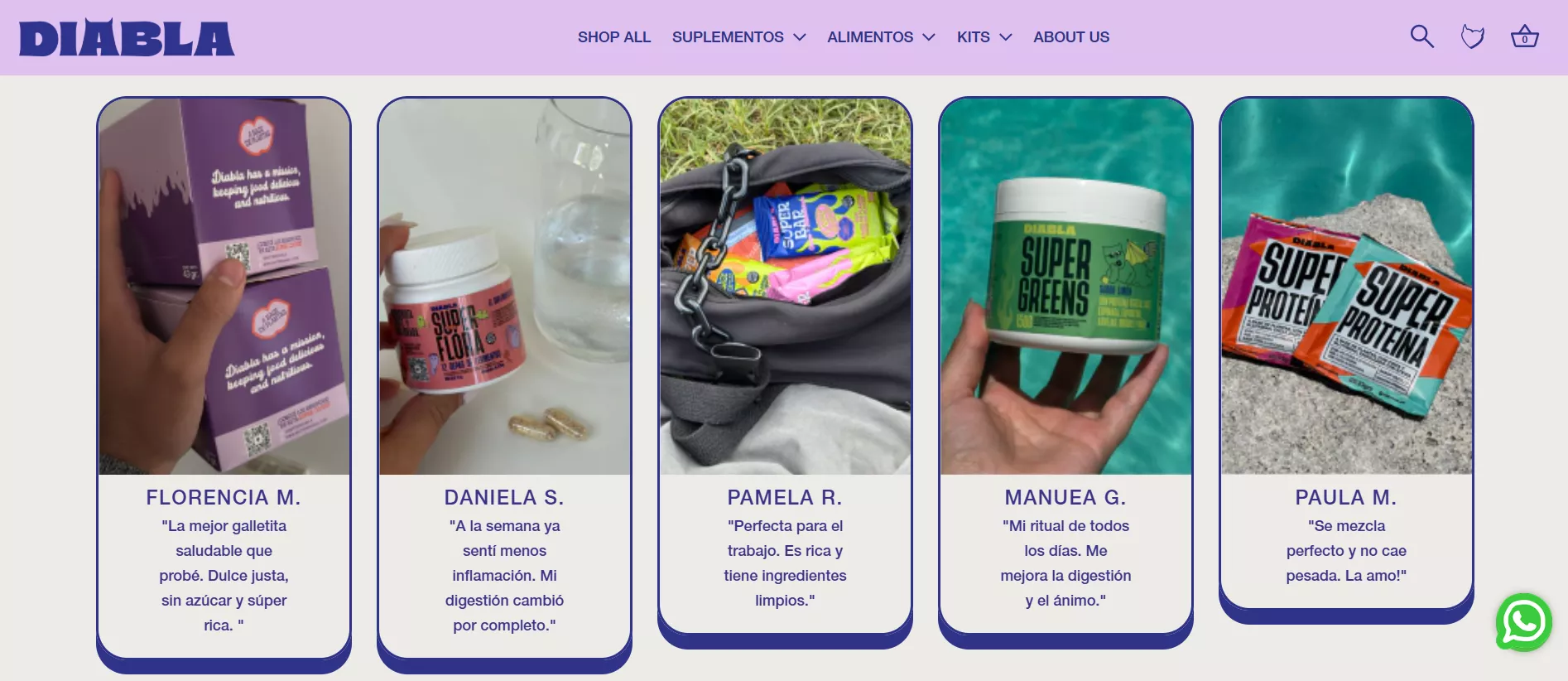The height and width of the screenshot is (681, 1568).
Task: Select the Suplementos menu label
Action: [x=728, y=37]
